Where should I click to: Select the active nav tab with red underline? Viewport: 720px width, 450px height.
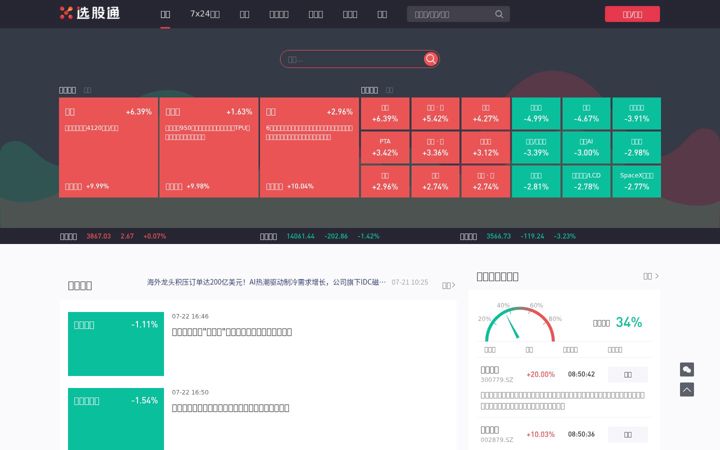[165, 14]
